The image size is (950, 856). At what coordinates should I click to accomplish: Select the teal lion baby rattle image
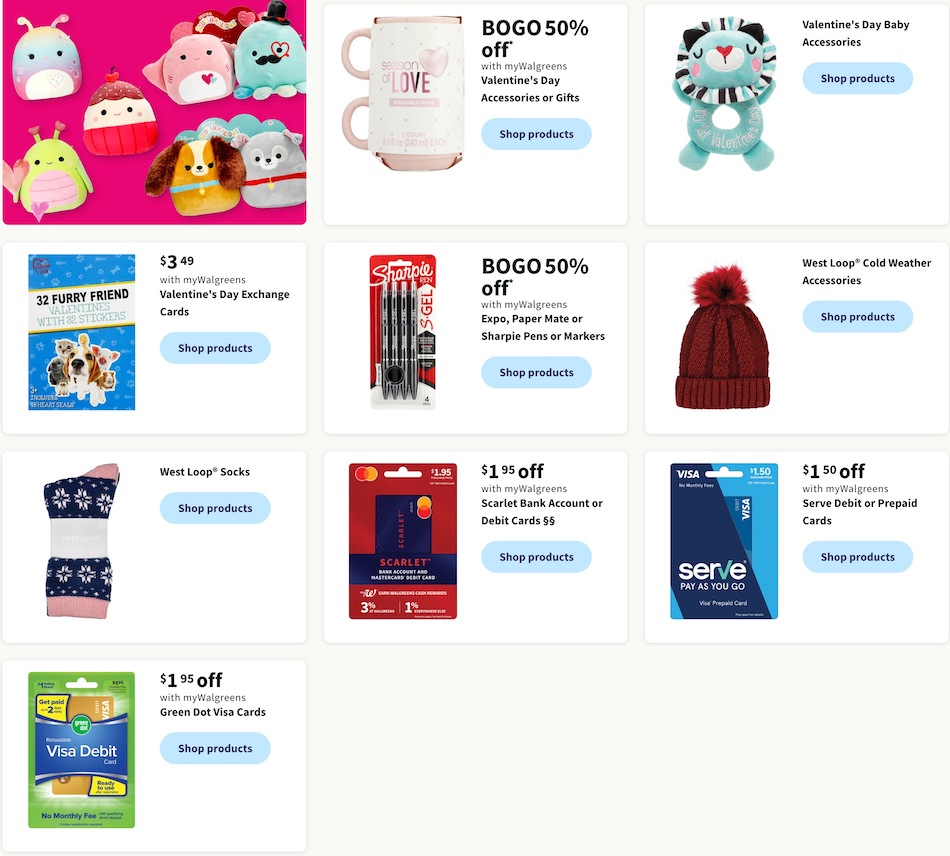point(723,93)
